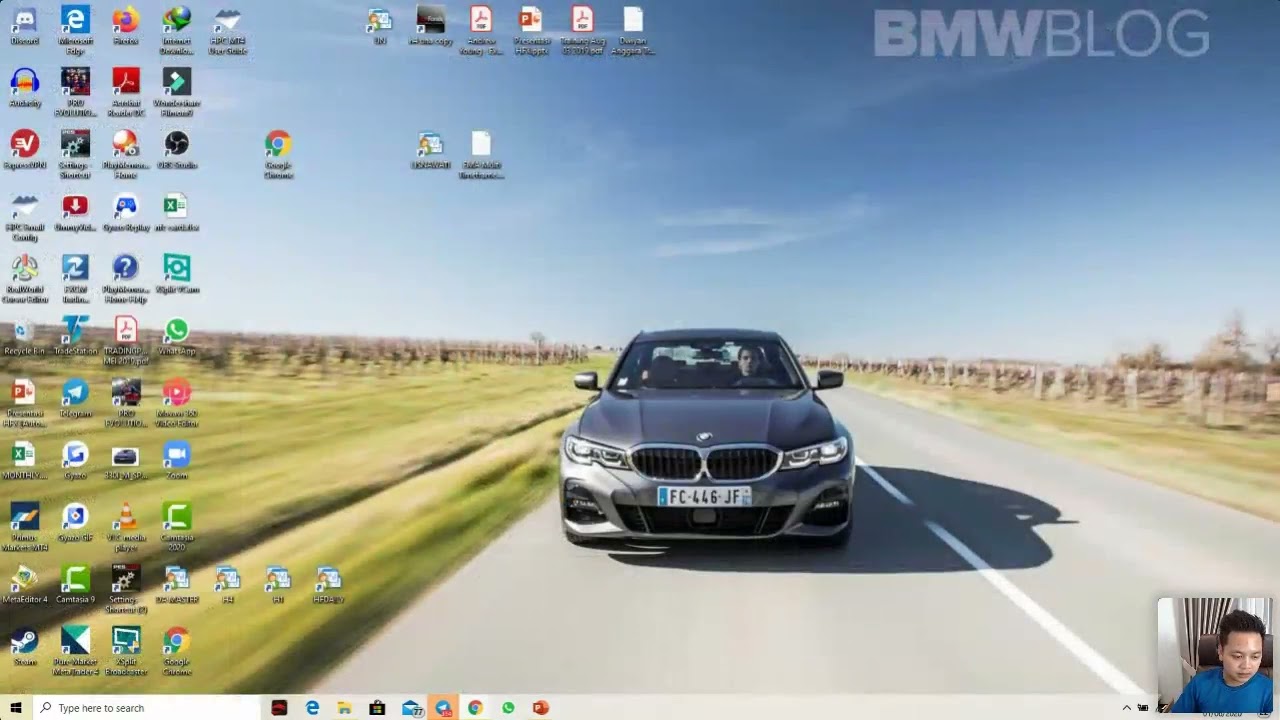The image size is (1280, 720).
Task: Select the Steam desktop shortcut
Action: (x=24, y=646)
